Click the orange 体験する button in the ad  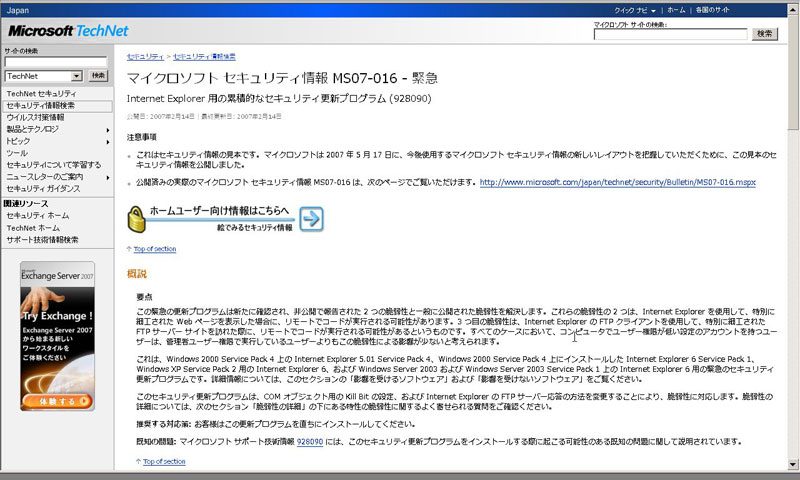click(57, 401)
